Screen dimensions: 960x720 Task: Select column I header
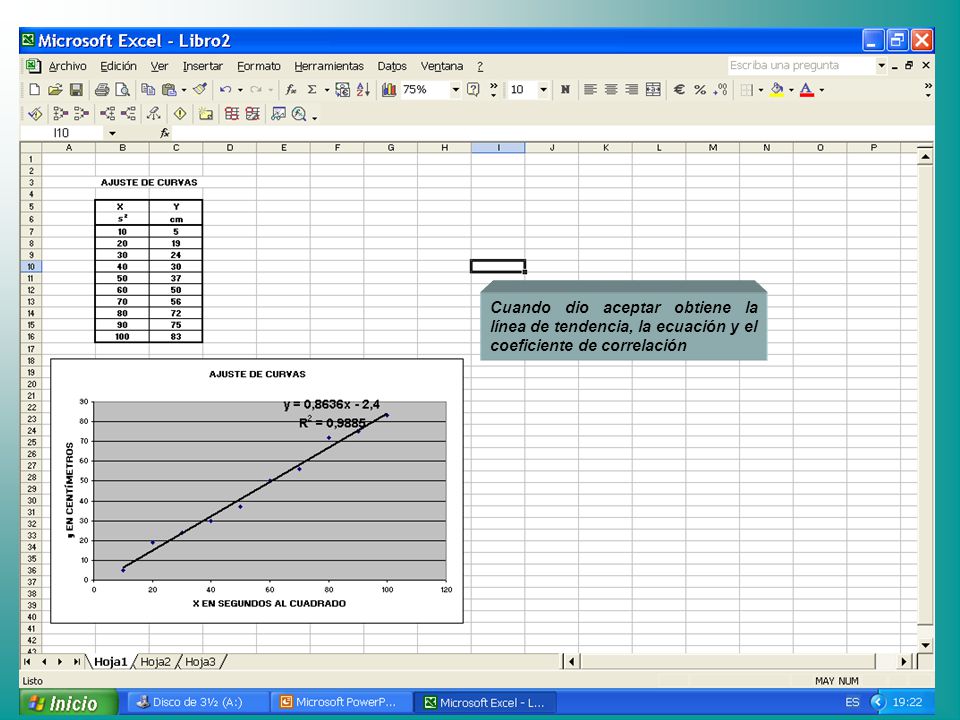498,148
